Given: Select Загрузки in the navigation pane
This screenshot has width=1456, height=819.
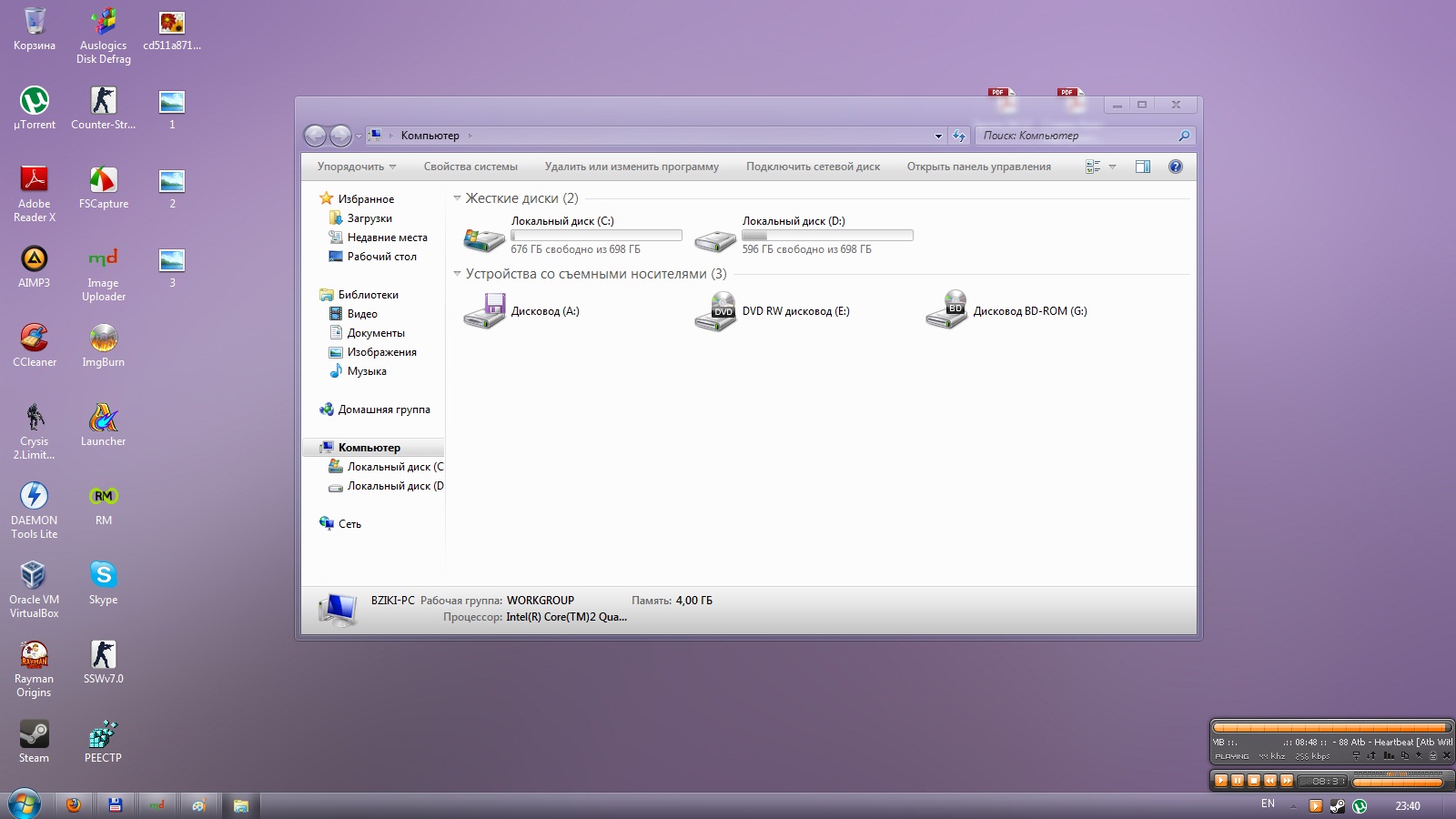Looking at the screenshot, I should tap(369, 218).
